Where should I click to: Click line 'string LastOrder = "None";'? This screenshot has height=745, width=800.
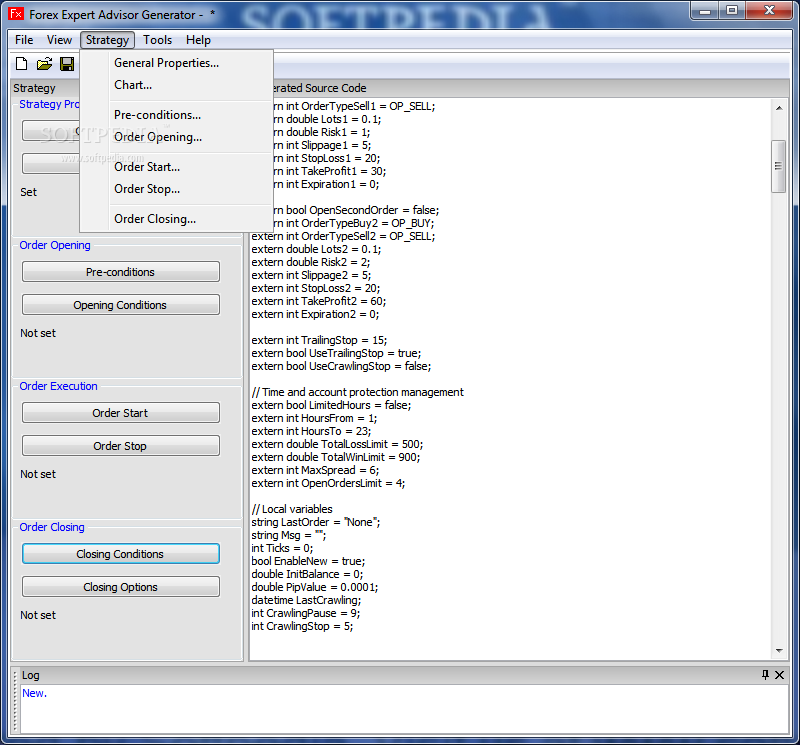(x=315, y=522)
